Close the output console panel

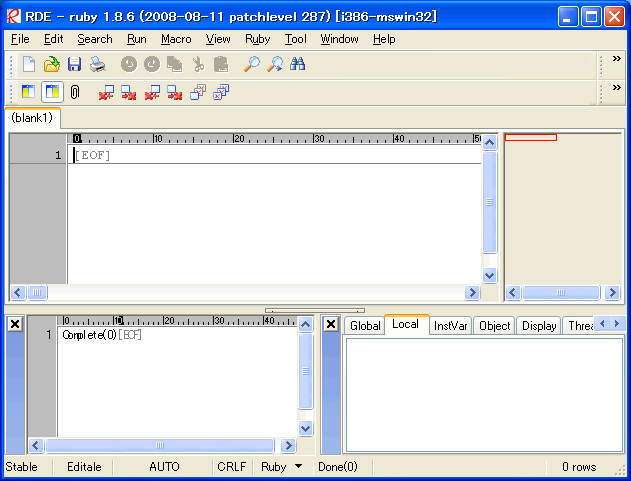click(15, 324)
